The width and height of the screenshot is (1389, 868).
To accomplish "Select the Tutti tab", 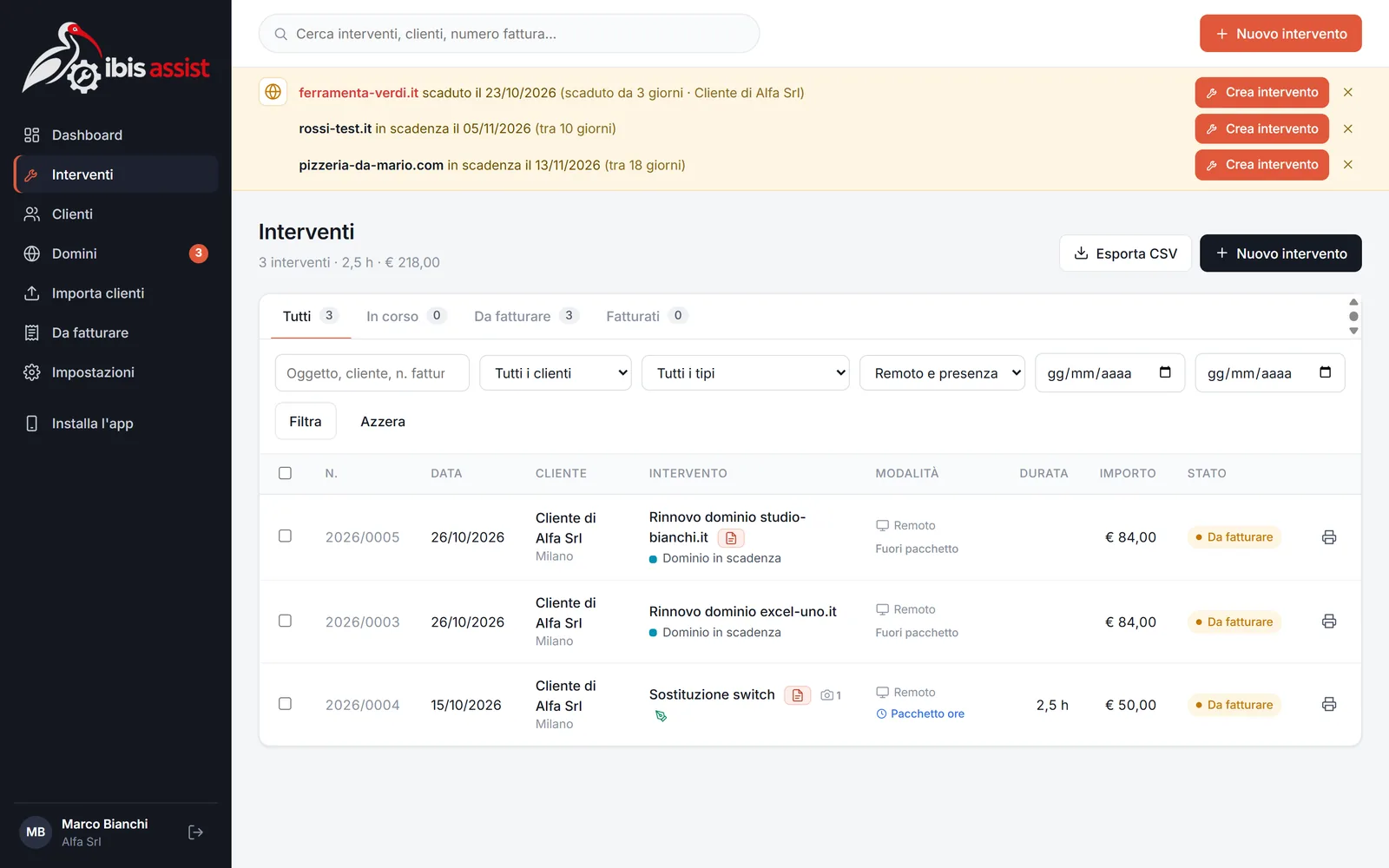I will (x=309, y=316).
